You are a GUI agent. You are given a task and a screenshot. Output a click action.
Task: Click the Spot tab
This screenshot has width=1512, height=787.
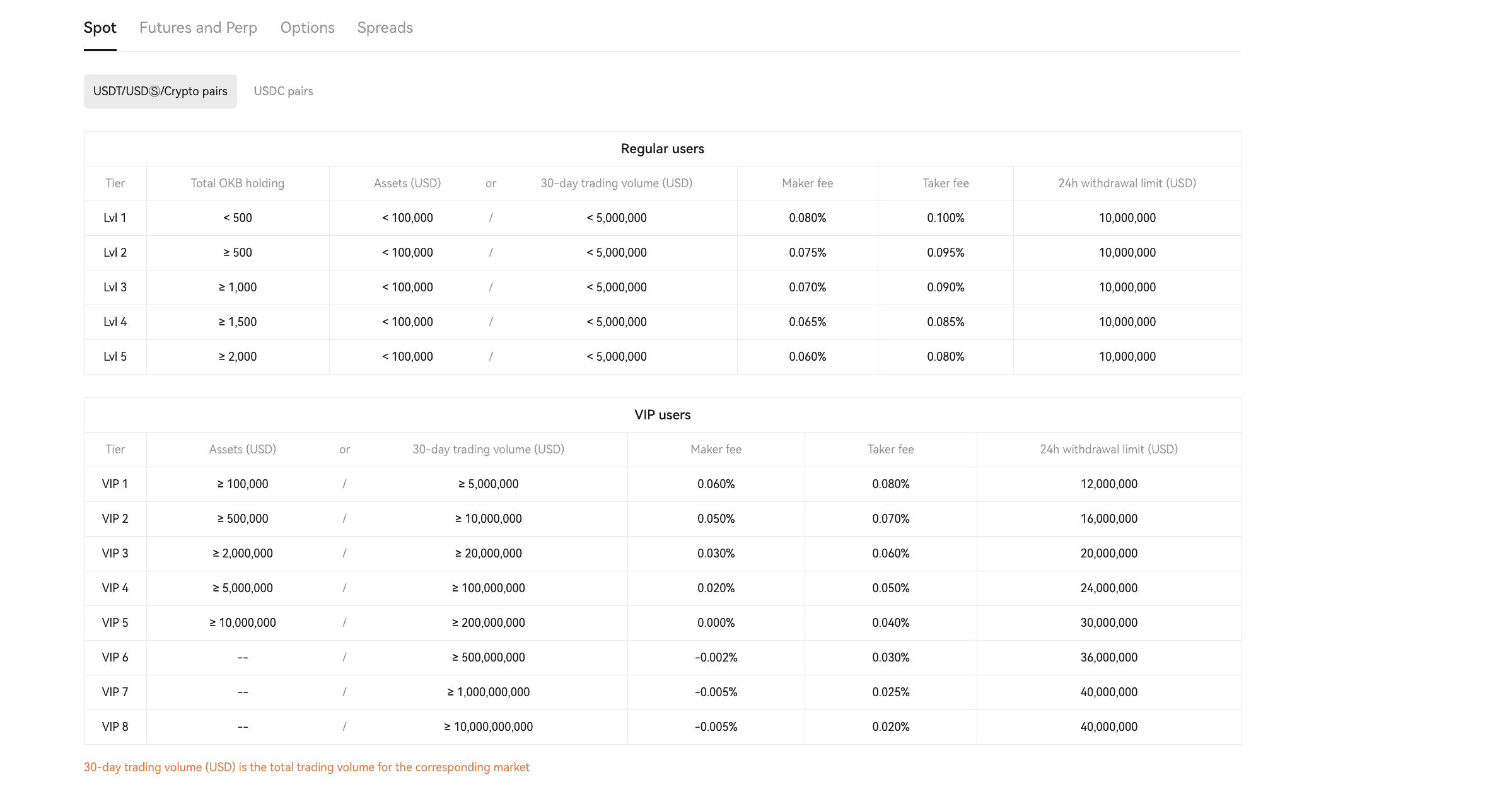[x=100, y=28]
